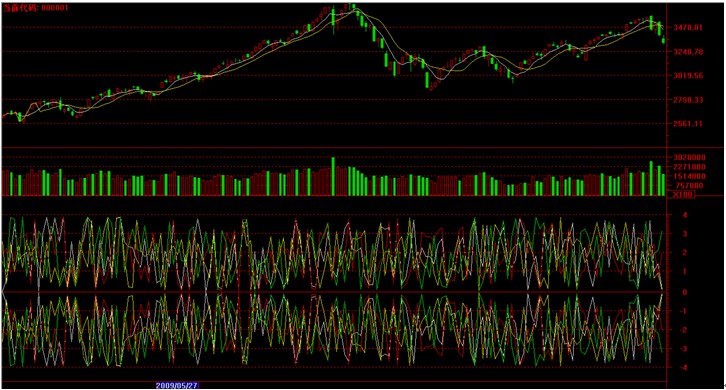Click the 1514000 volume axis label
This screenshot has height=390, width=726.
(x=690, y=176)
